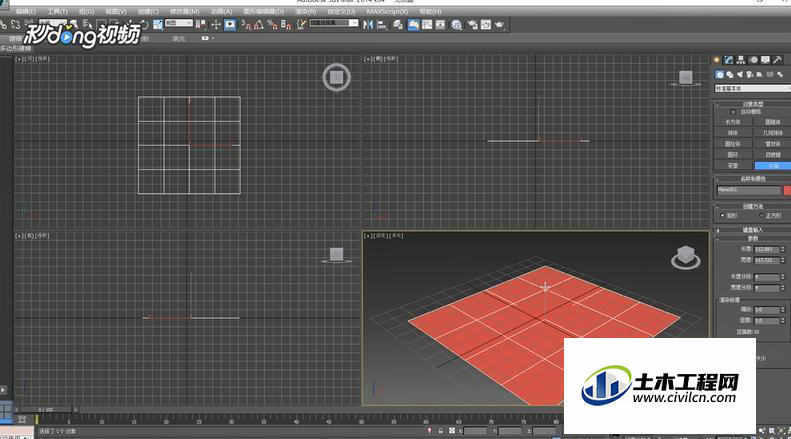
Task: Open the MAXScript(X) menu
Action: click(387, 11)
